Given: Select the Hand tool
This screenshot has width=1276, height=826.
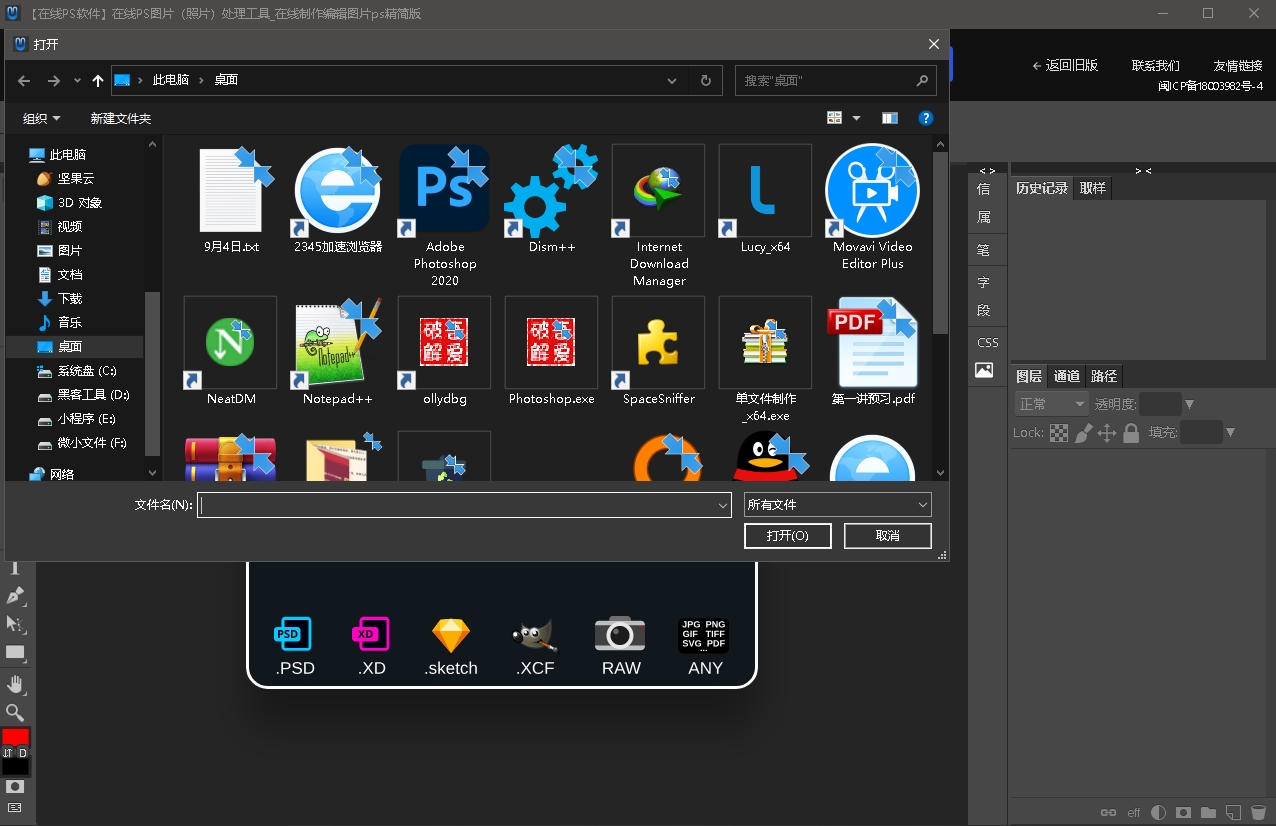Looking at the screenshot, I should pos(15,684).
